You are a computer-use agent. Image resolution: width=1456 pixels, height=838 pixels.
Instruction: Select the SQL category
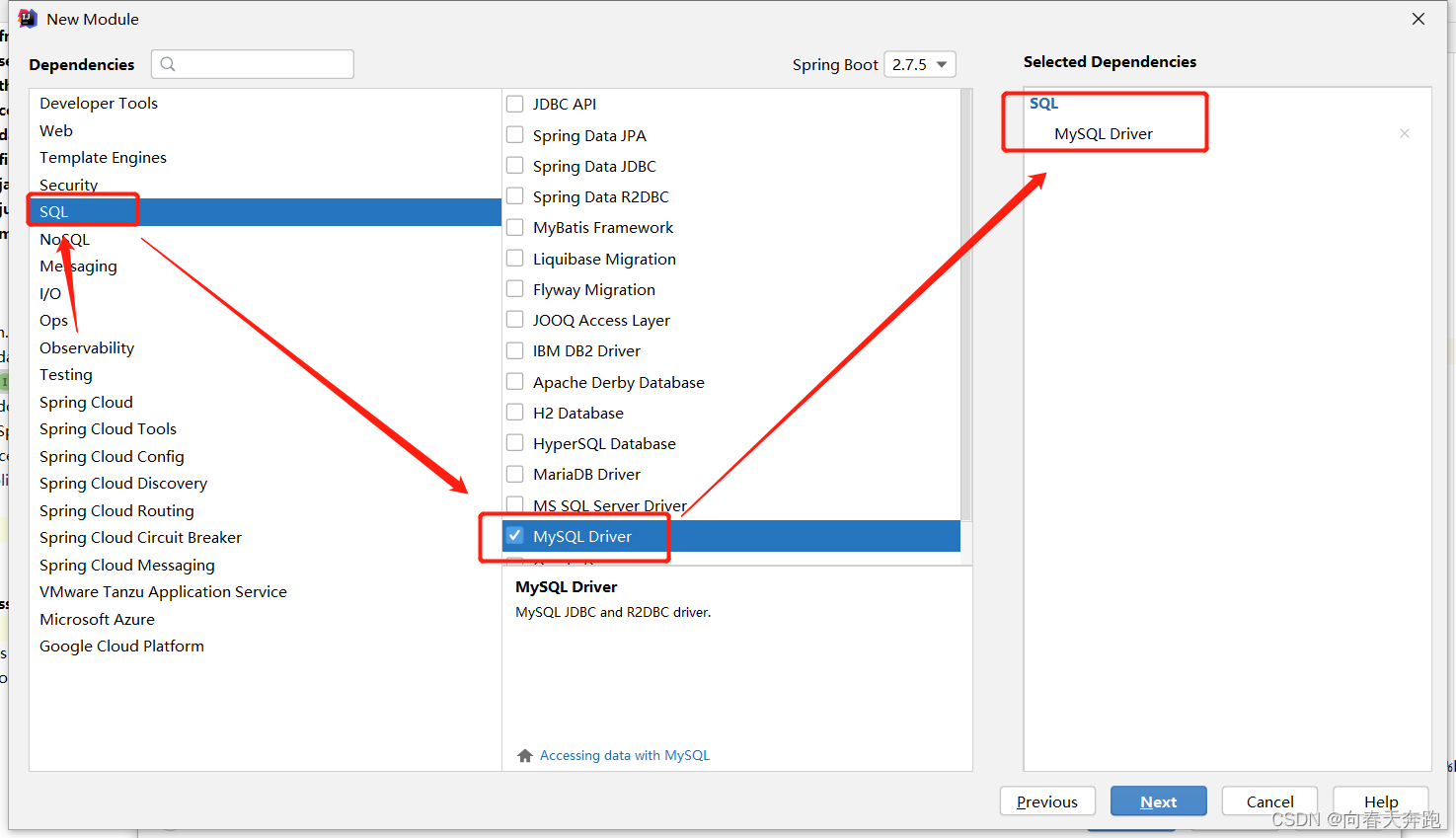click(266, 212)
